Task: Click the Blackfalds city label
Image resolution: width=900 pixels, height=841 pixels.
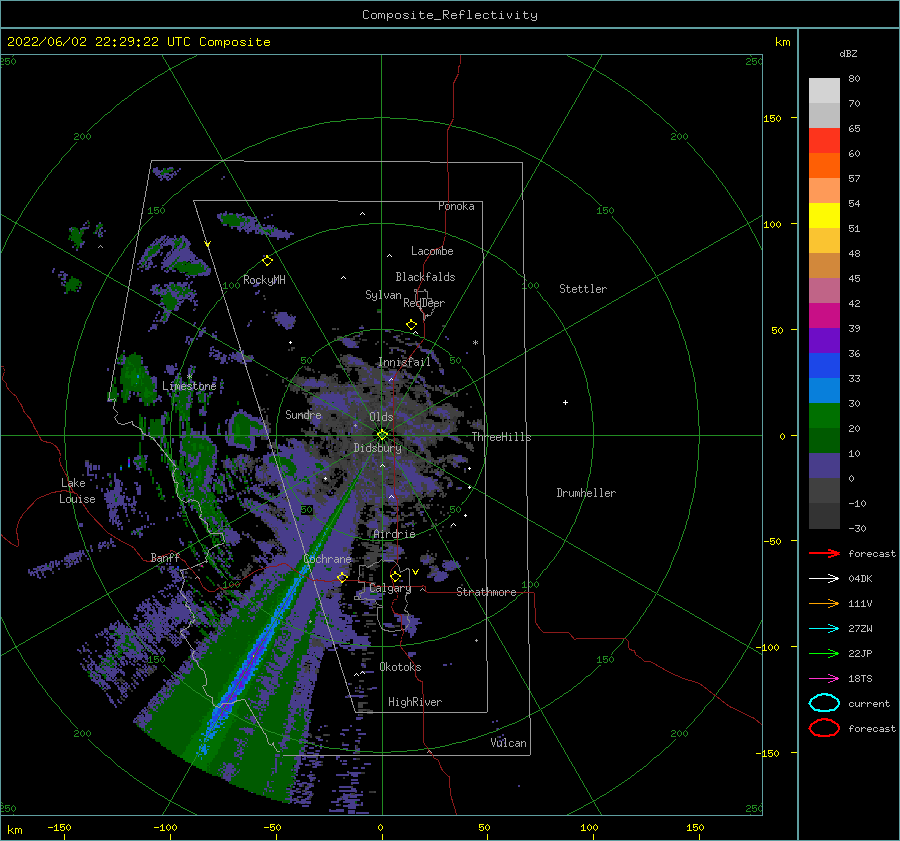Action: (x=425, y=277)
